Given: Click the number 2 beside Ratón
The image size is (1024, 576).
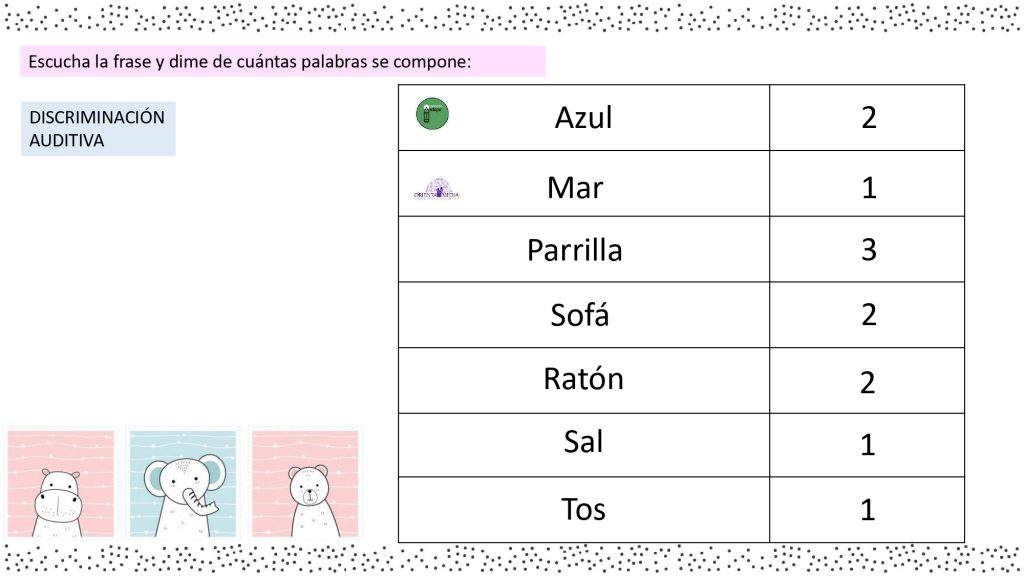Looking at the screenshot, I should [868, 381].
